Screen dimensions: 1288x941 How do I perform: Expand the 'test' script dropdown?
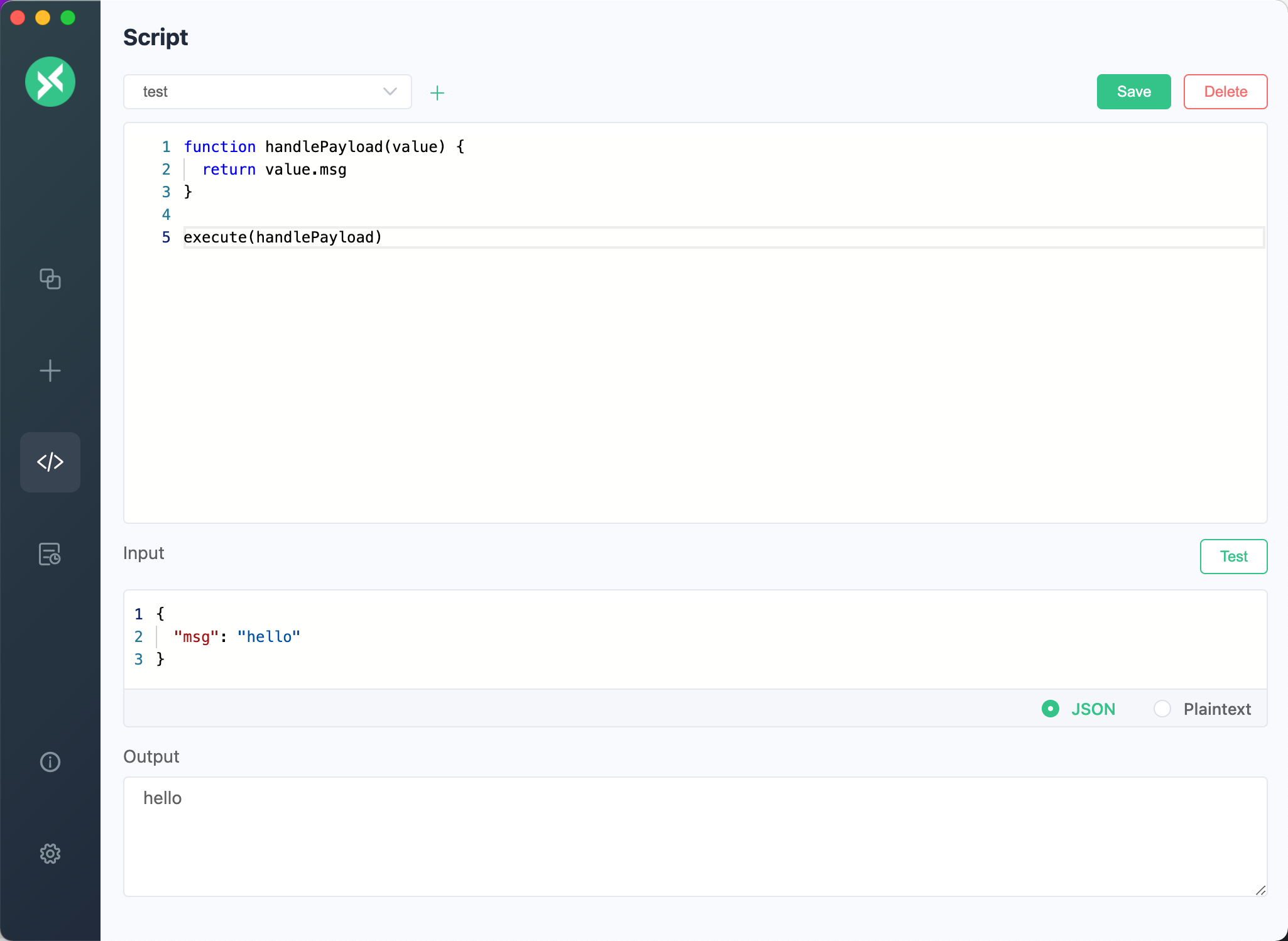coord(268,92)
